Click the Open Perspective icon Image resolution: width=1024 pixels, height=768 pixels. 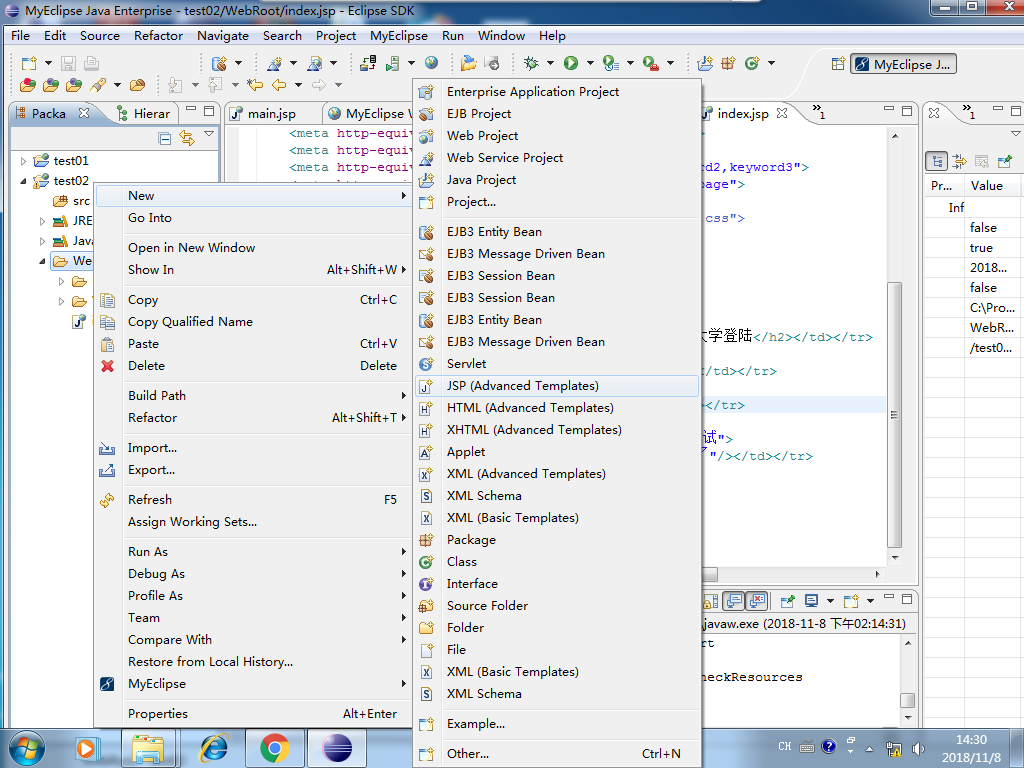[x=838, y=64]
